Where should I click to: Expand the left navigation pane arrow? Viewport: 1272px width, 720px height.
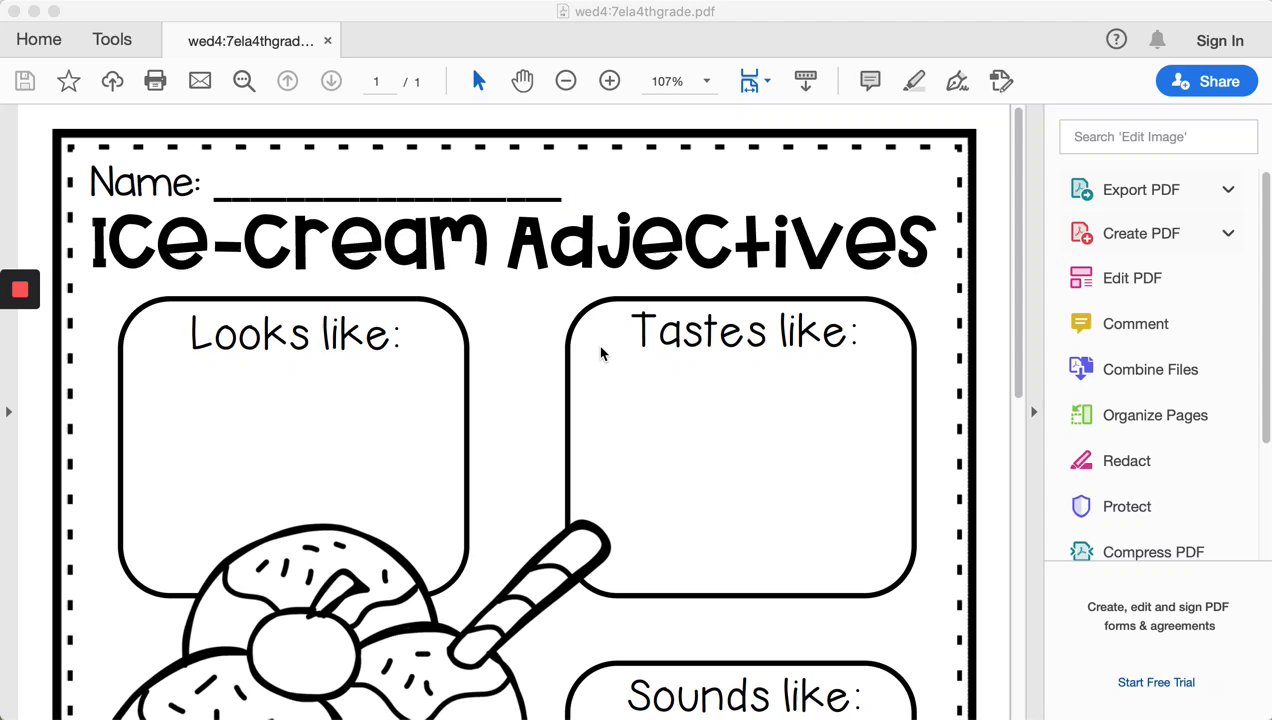[x=8, y=411]
